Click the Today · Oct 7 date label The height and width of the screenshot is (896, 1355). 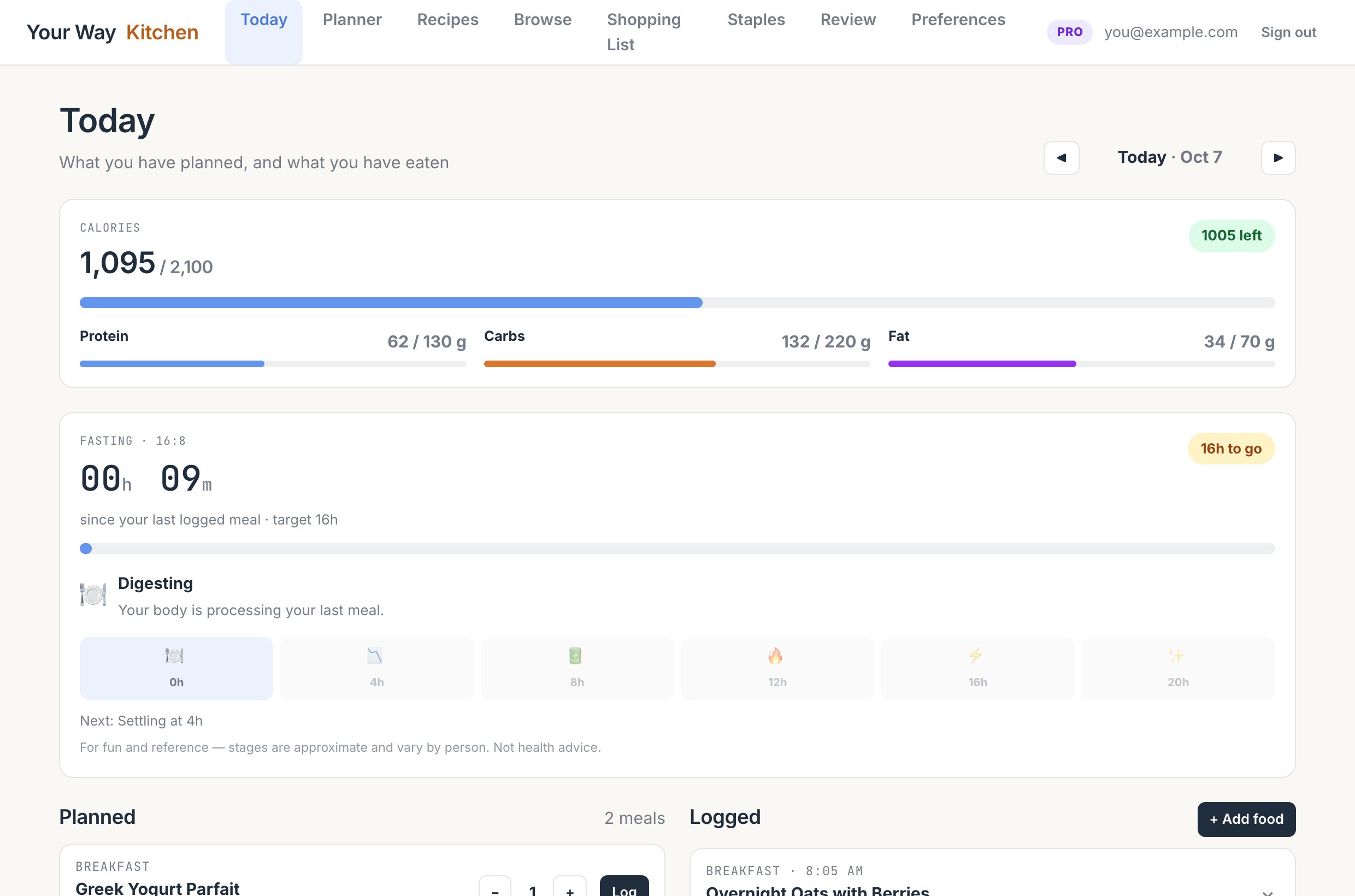coord(1169,157)
